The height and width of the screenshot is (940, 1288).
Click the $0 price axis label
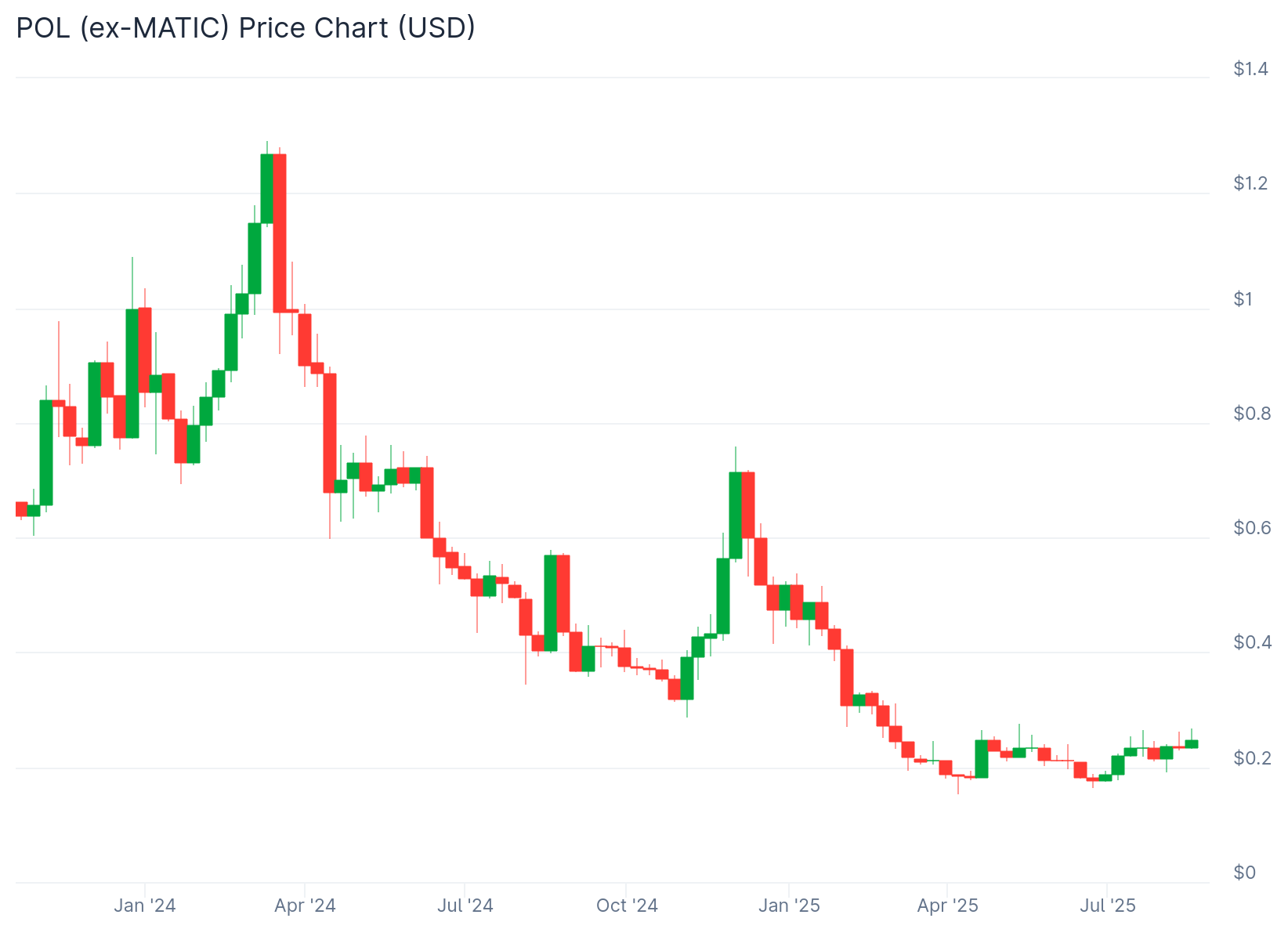click(1244, 872)
